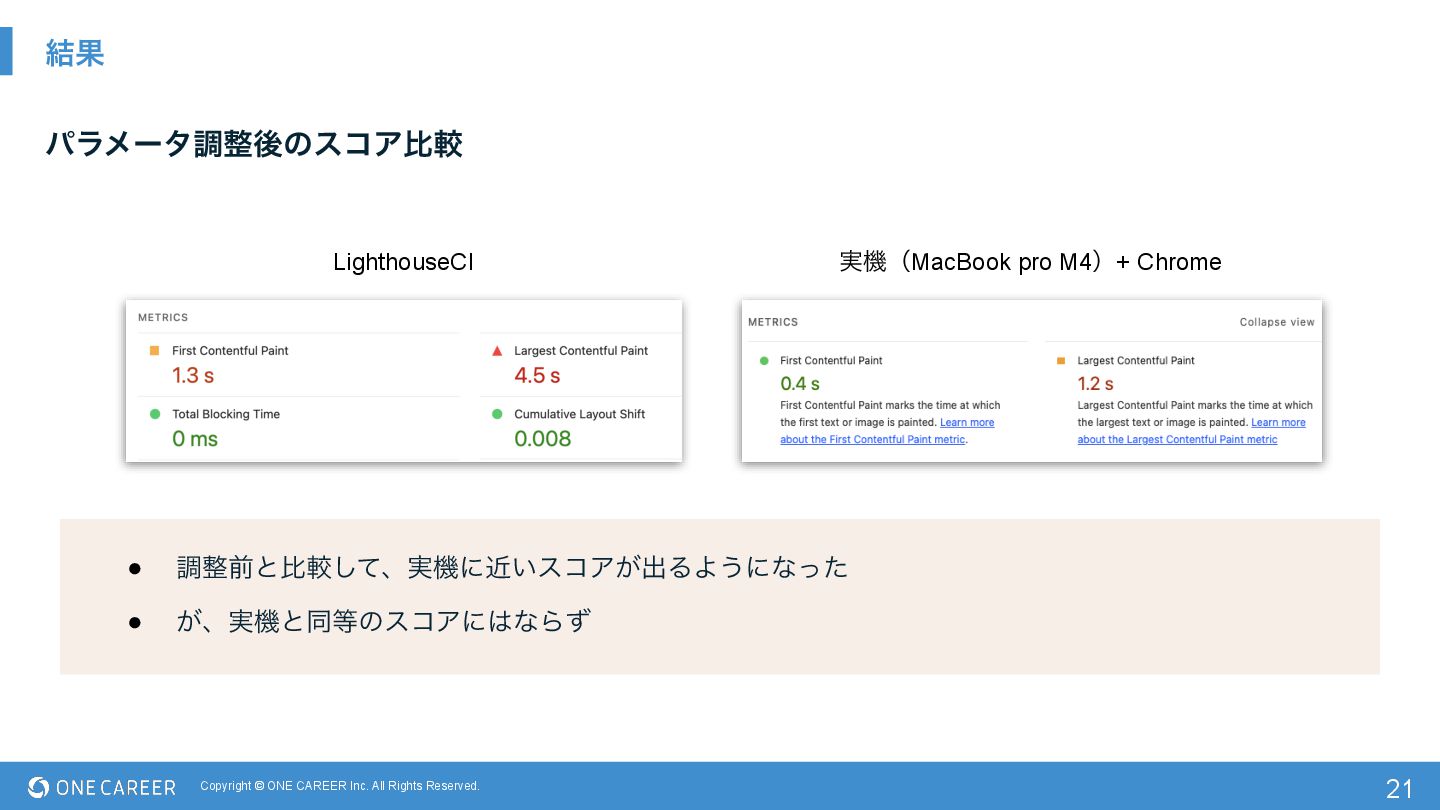1440x810 pixels.
Task: Click the 1.2 s value
Action: [1096, 384]
